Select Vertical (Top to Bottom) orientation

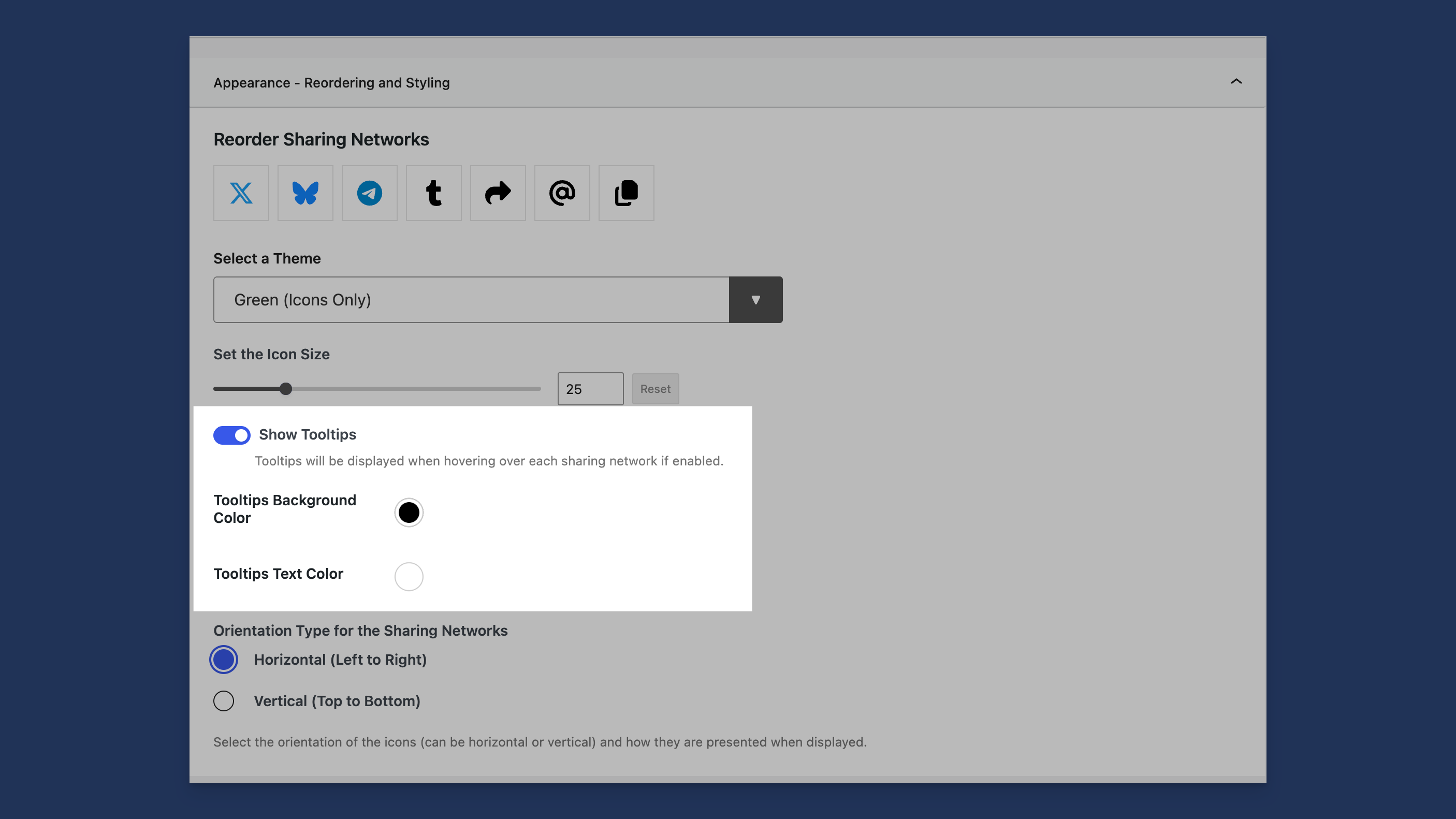(224, 701)
